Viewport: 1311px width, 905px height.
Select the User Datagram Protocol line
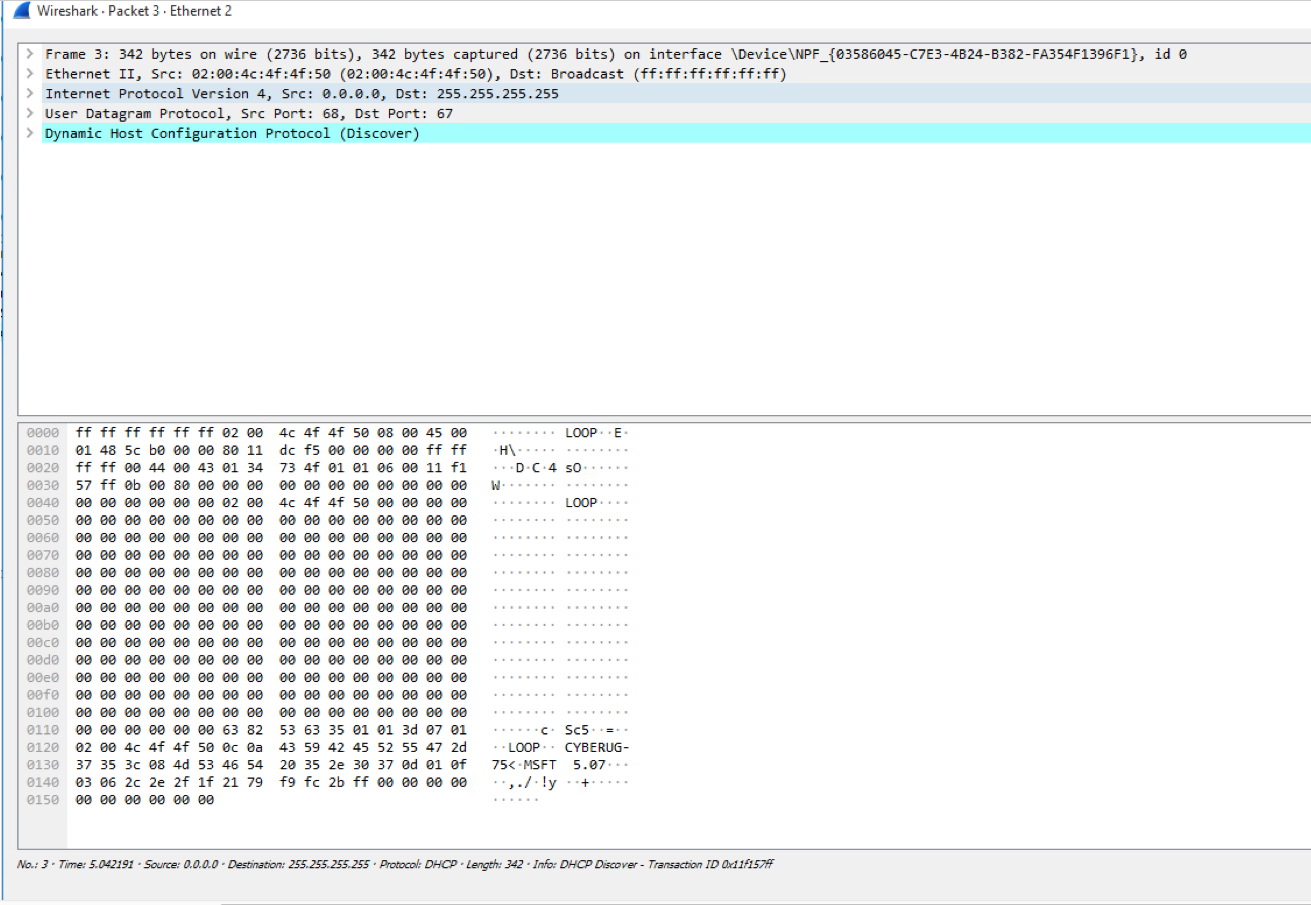pos(250,113)
